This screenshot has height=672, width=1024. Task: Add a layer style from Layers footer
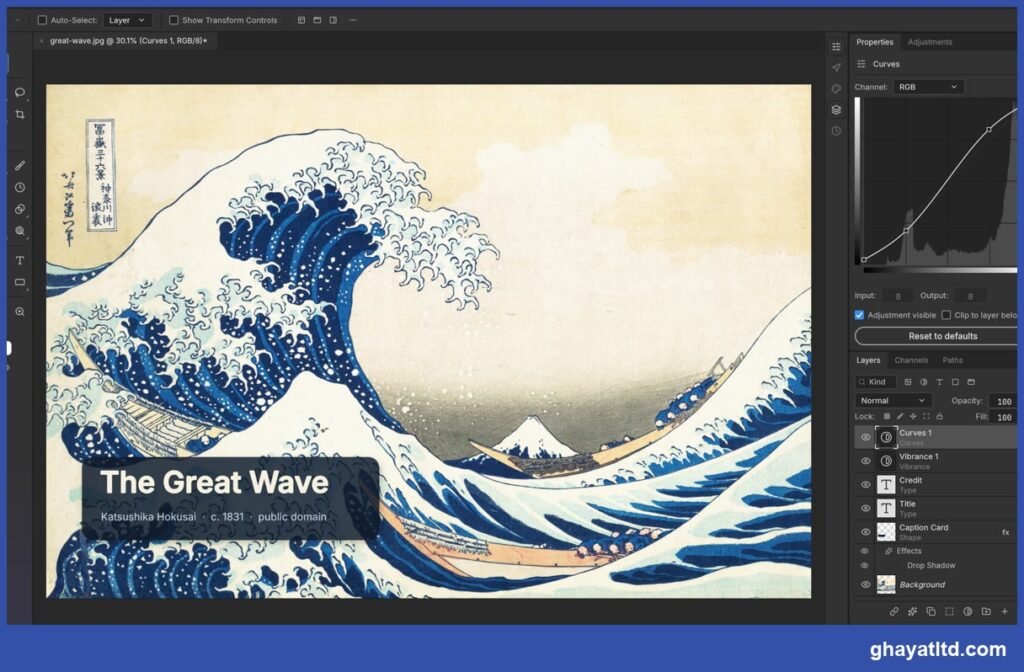click(x=912, y=611)
